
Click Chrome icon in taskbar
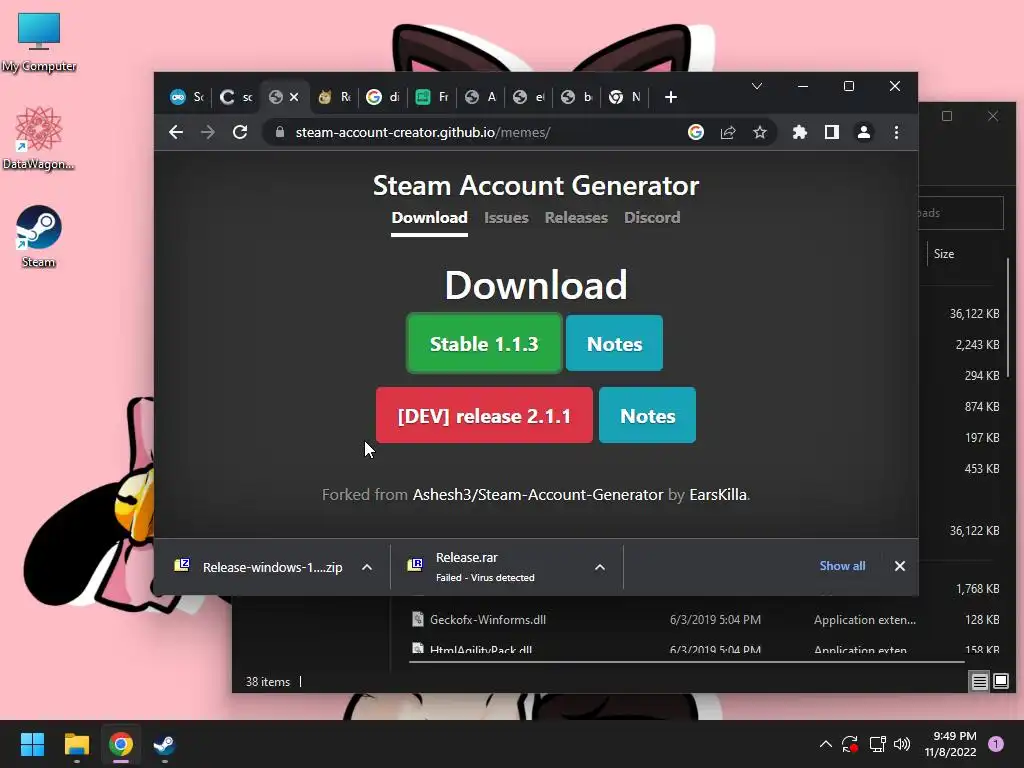(x=121, y=744)
